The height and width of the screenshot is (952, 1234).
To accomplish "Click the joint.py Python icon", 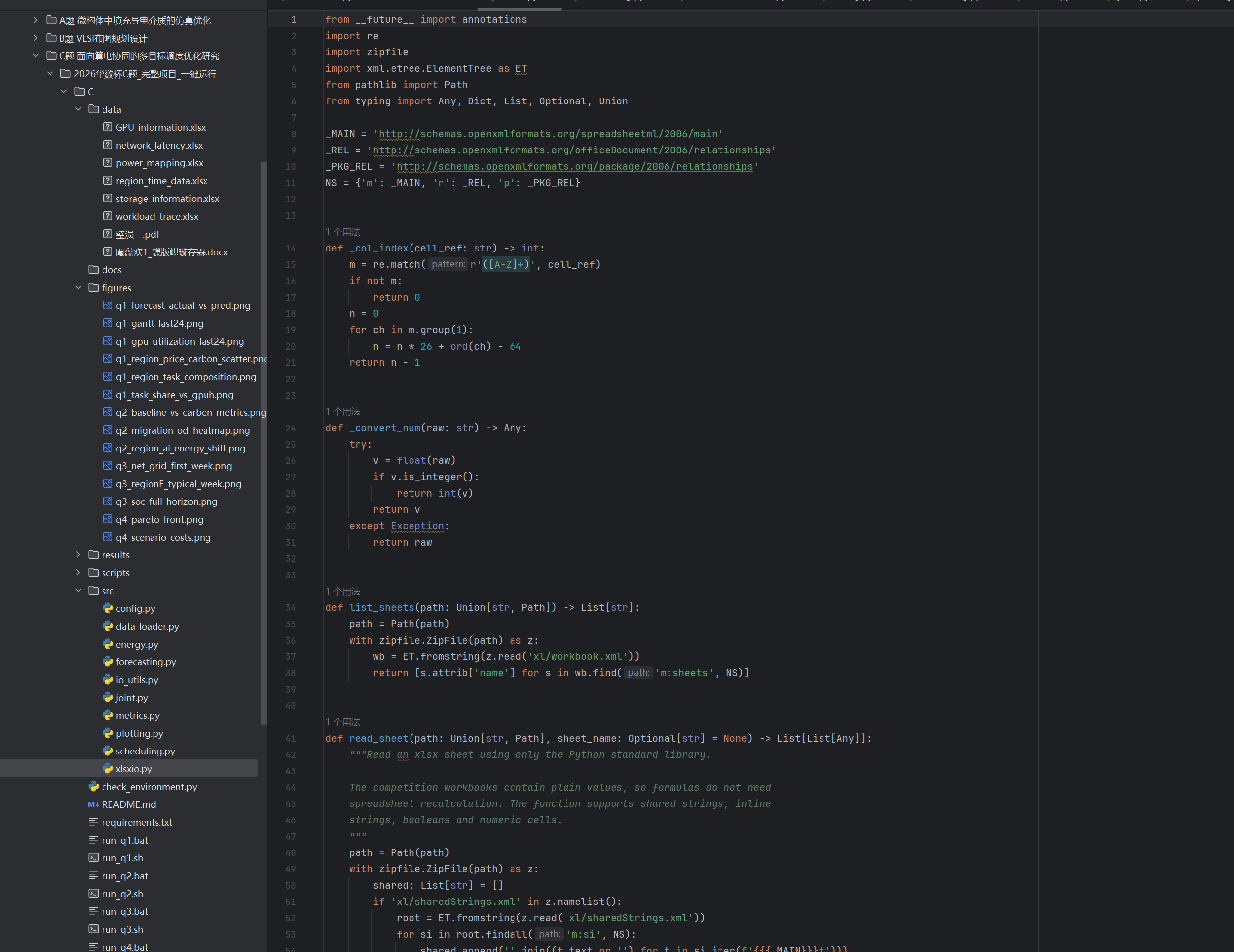I will [108, 697].
